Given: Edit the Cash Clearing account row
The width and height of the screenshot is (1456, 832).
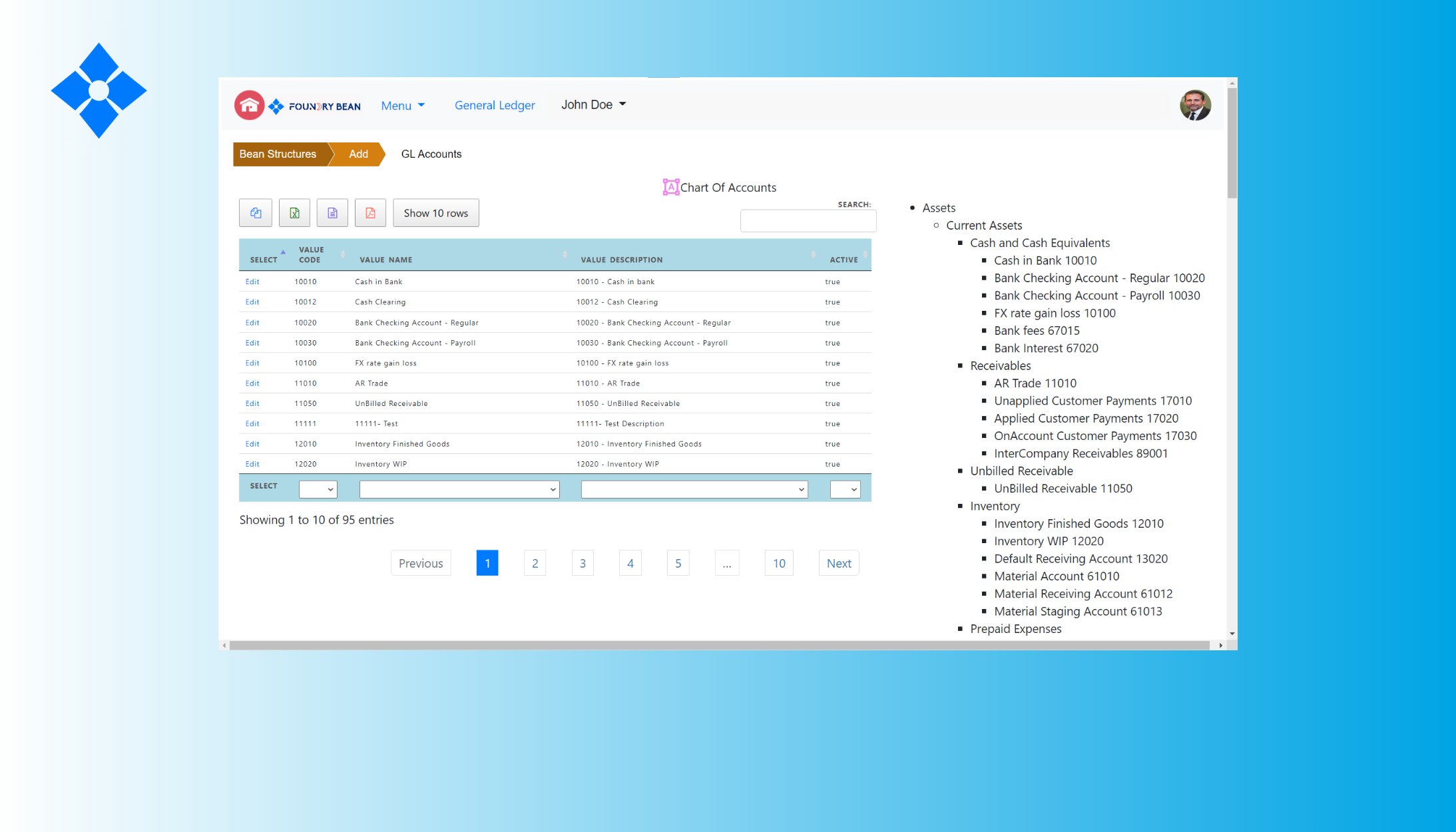Looking at the screenshot, I should pos(252,302).
